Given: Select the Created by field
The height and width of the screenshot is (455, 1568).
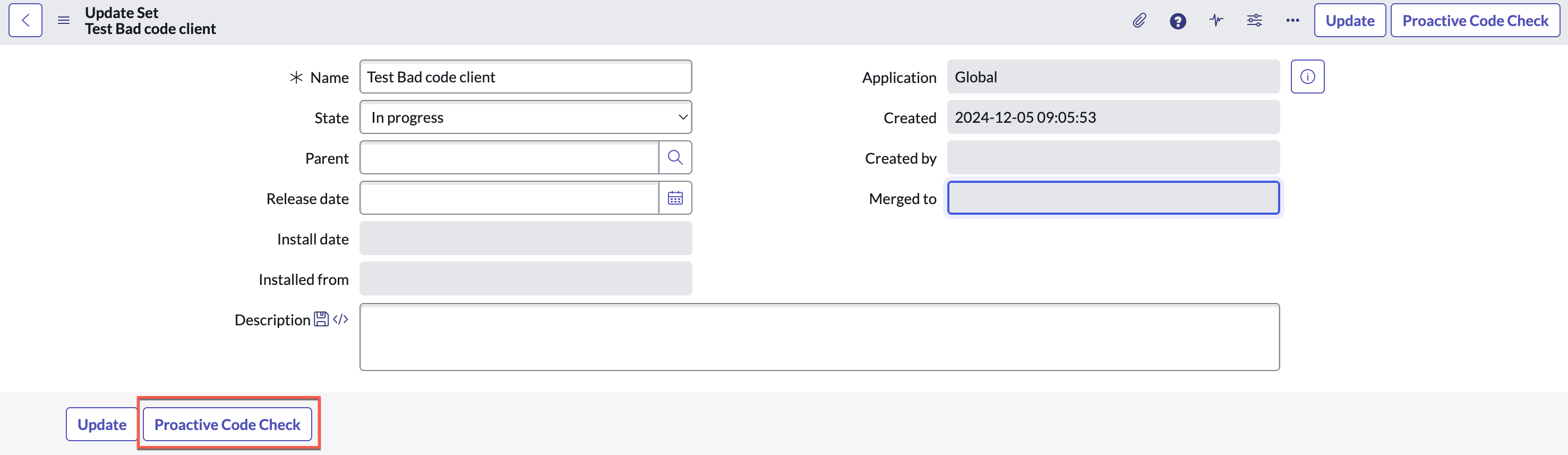Looking at the screenshot, I should pos(1113,158).
